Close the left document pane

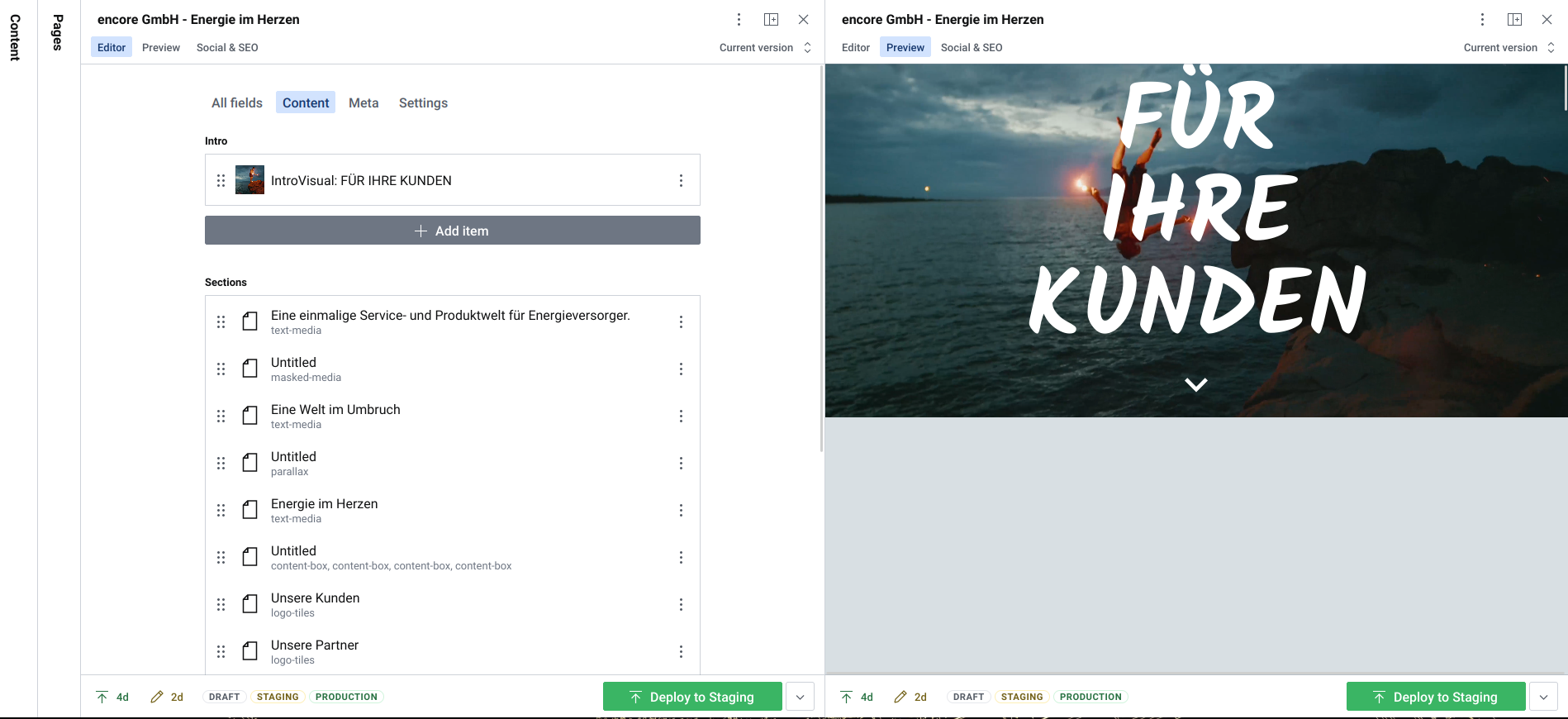click(803, 19)
